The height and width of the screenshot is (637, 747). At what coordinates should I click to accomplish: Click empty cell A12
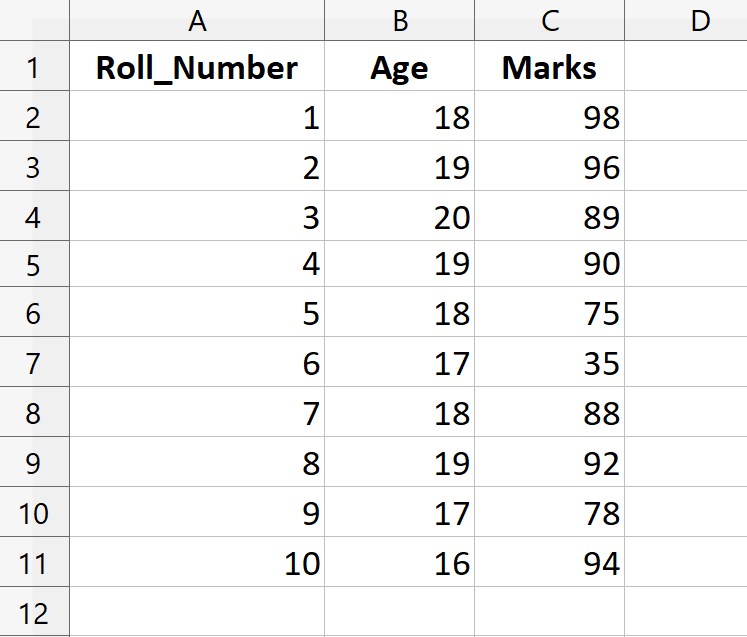pyautogui.click(x=197, y=612)
